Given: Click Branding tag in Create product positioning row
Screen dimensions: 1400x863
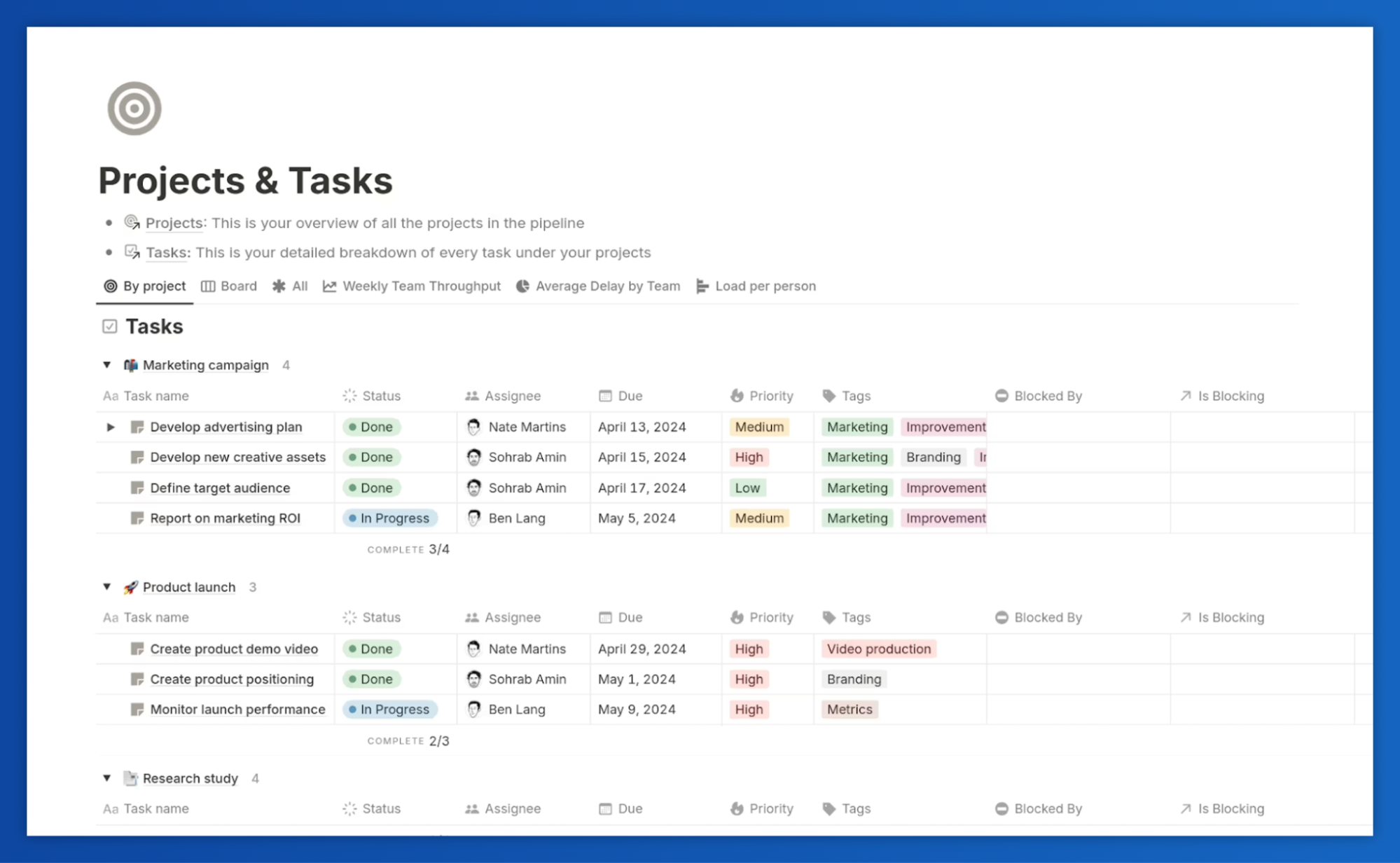Looking at the screenshot, I should click(854, 679).
